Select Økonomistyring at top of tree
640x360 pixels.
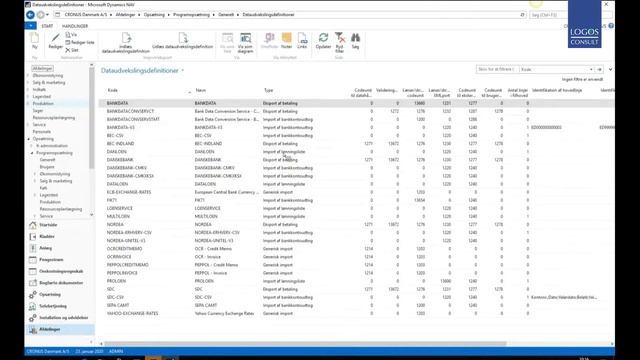click(x=48, y=76)
